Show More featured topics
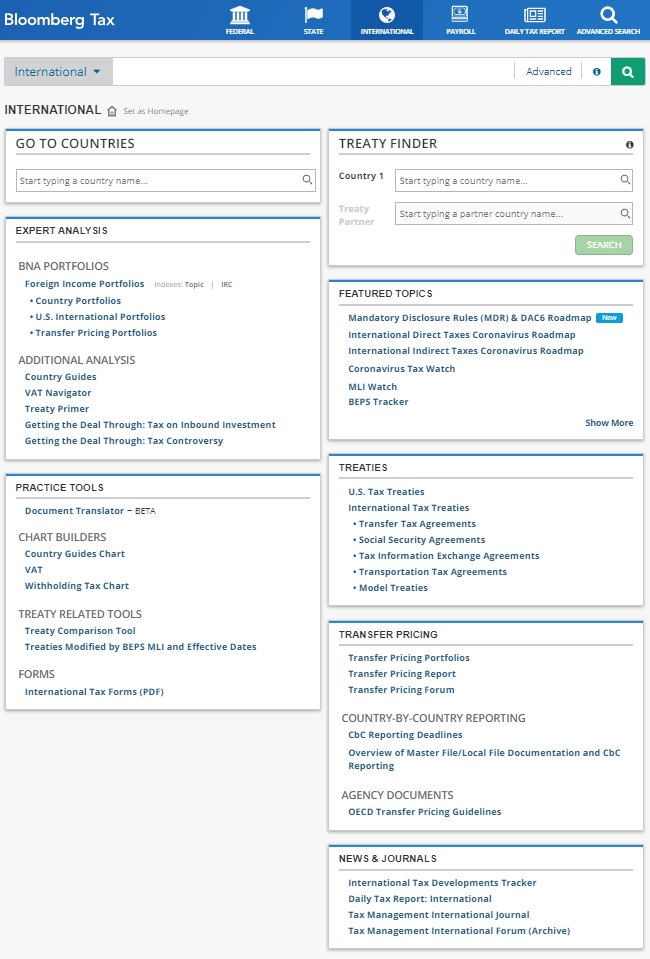The image size is (650, 959). pos(609,423)
